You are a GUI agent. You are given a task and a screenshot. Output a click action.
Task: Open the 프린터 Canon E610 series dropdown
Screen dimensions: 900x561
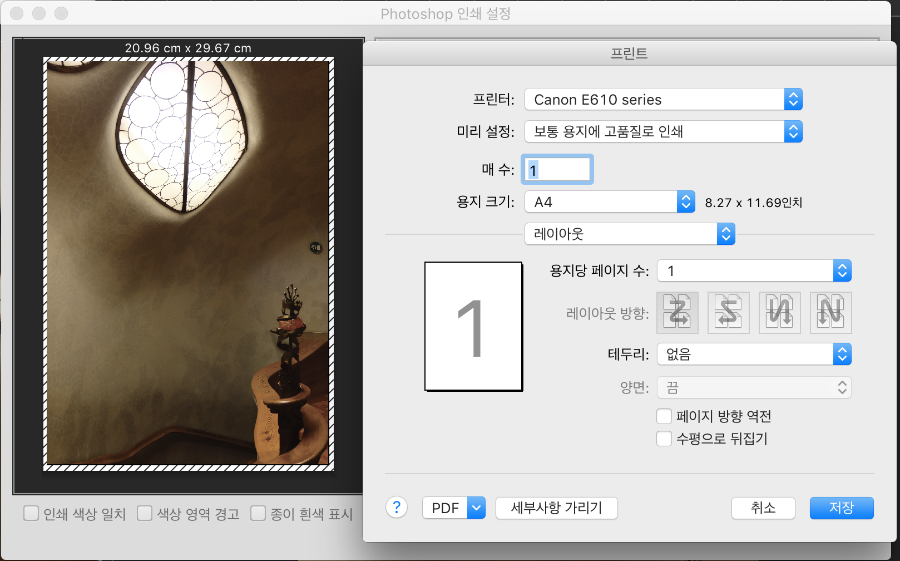663,99
